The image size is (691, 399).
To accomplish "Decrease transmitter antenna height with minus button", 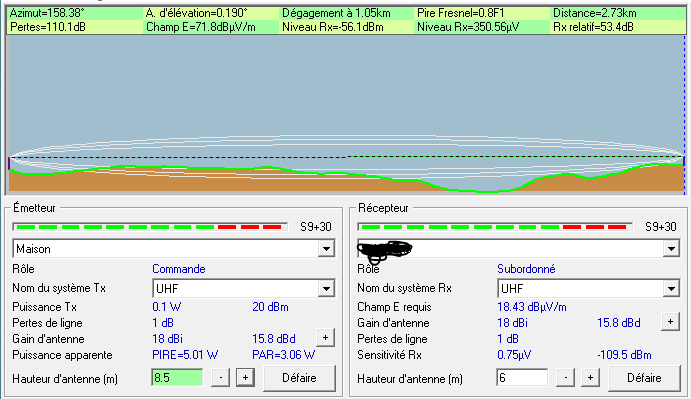I will tap(220, 378).
